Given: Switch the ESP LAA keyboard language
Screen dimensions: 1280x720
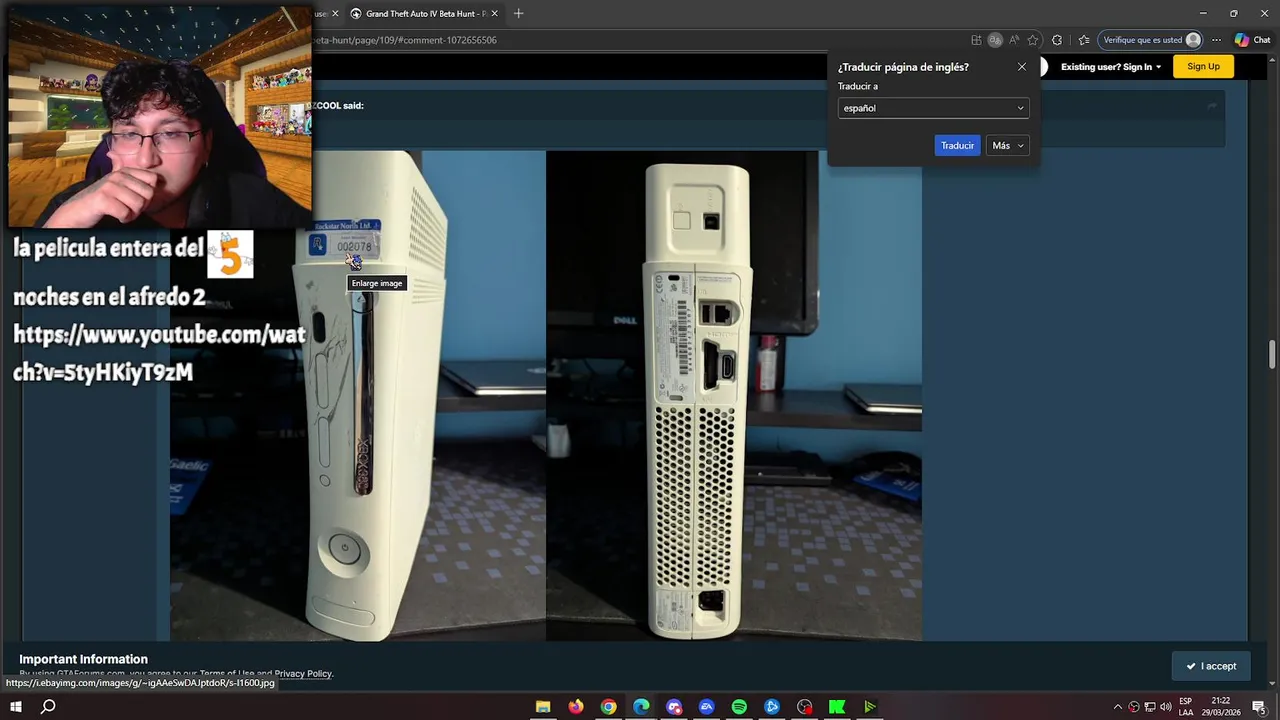Looking at the screenshot, I should tap(1186, 707).
